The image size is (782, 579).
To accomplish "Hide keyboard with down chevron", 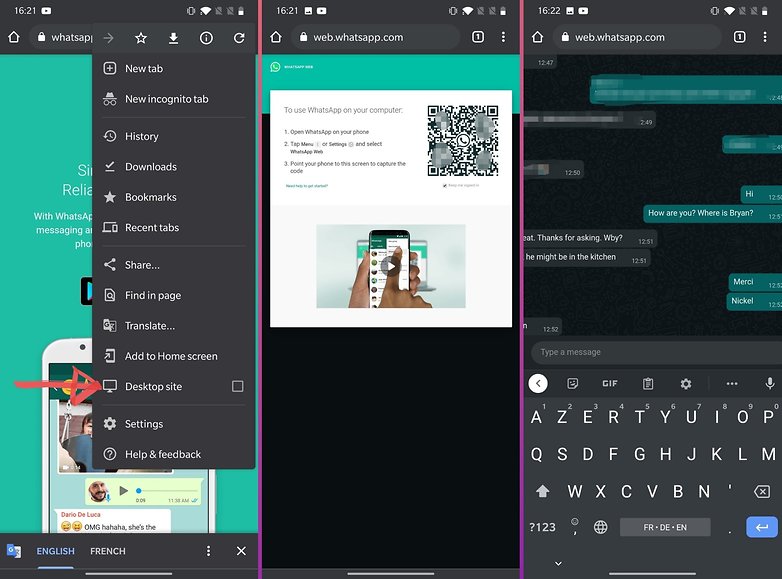I will [x=558, y=564].
